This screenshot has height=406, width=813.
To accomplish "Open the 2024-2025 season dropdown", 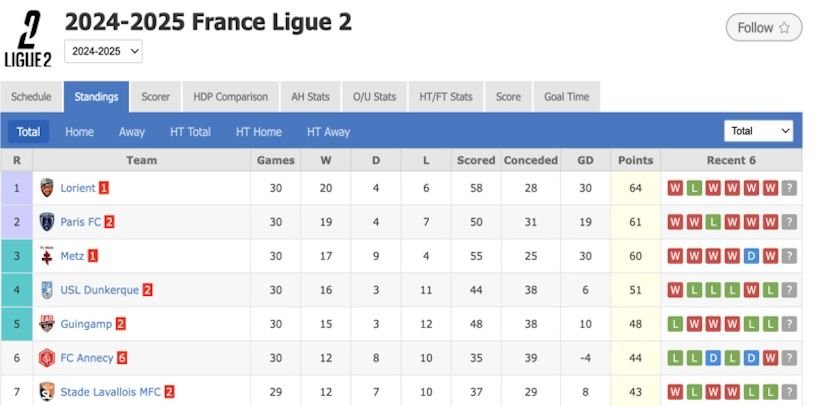I will [x=105, y=51].
